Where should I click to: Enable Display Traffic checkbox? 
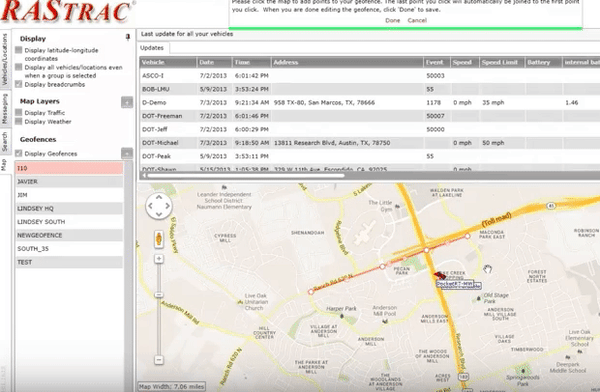click(x=18, y=113)
